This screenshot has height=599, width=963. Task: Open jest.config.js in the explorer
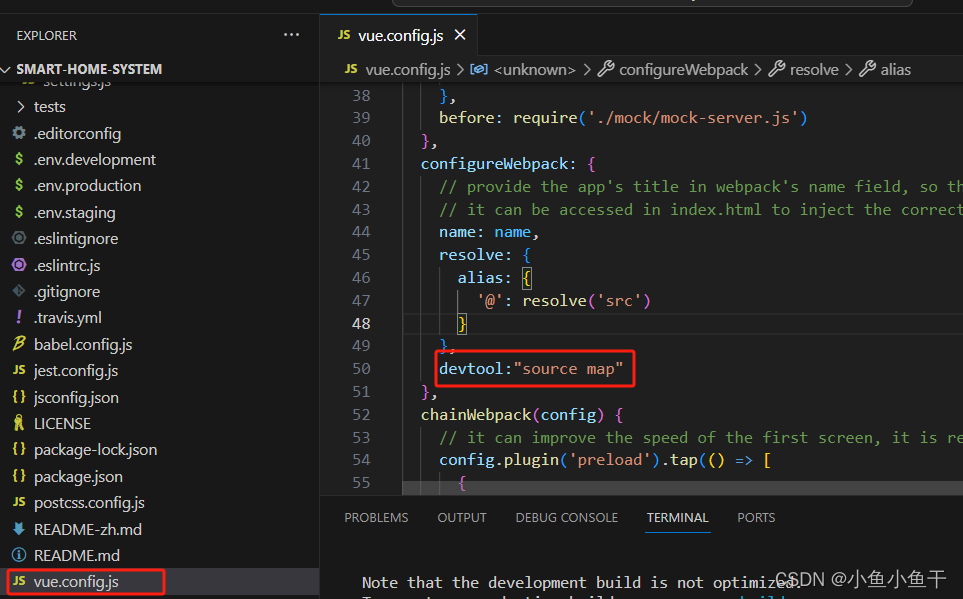click(76, 370)
